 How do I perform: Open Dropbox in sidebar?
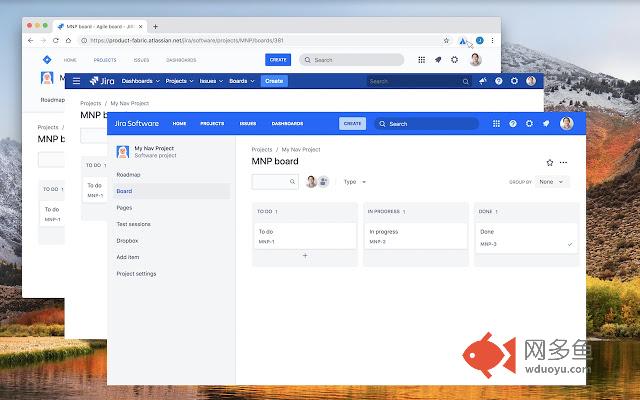pos(127,241)
